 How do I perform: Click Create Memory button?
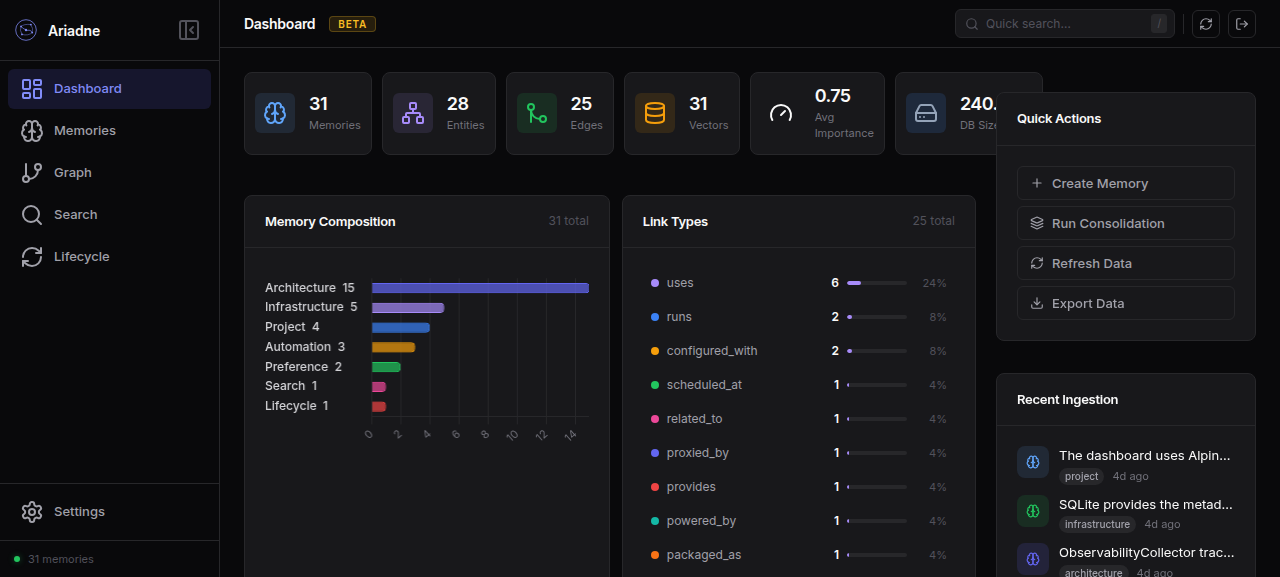click(1126, 183)
